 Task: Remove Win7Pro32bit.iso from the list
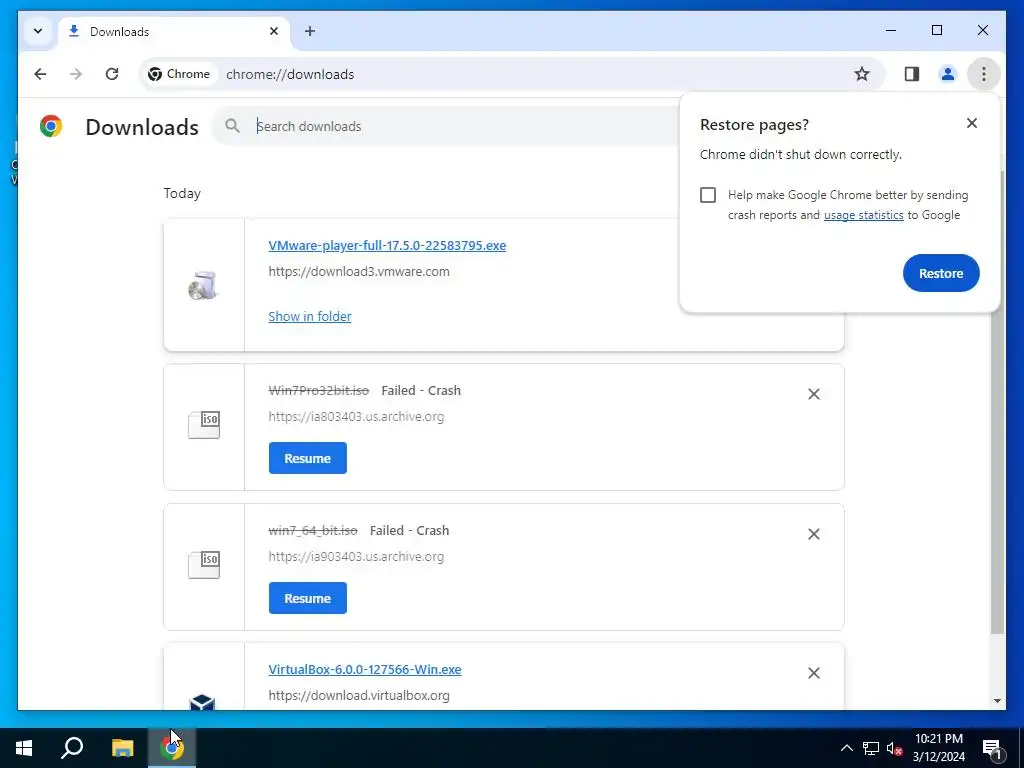[814, 394]
